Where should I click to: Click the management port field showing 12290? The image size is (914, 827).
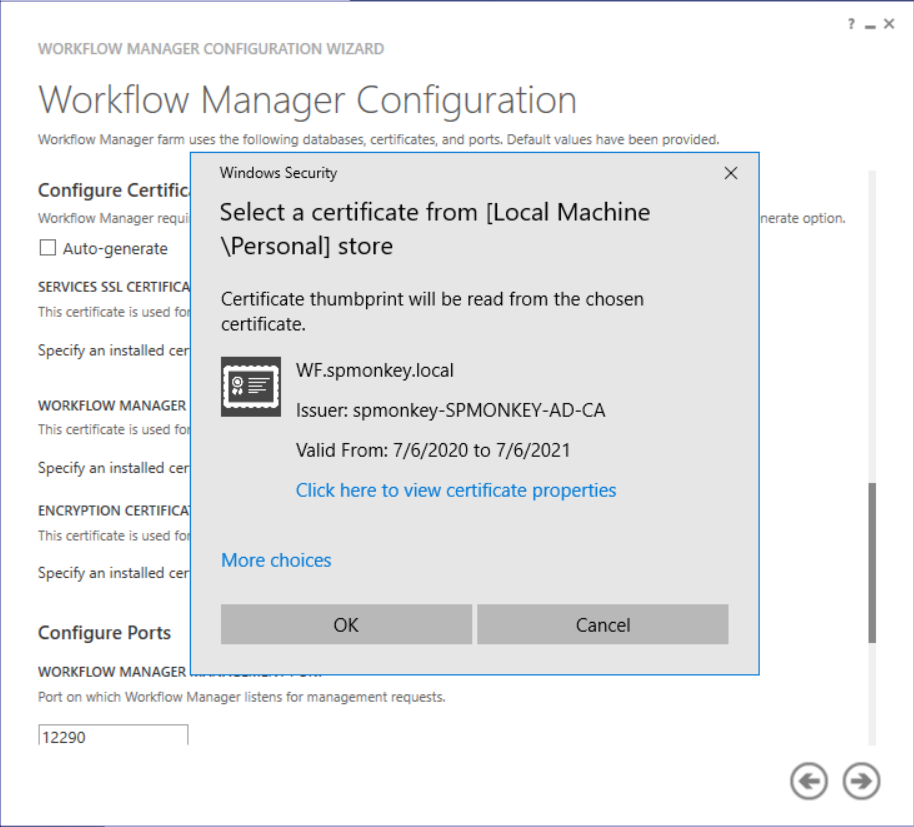(x=113, y=736)
